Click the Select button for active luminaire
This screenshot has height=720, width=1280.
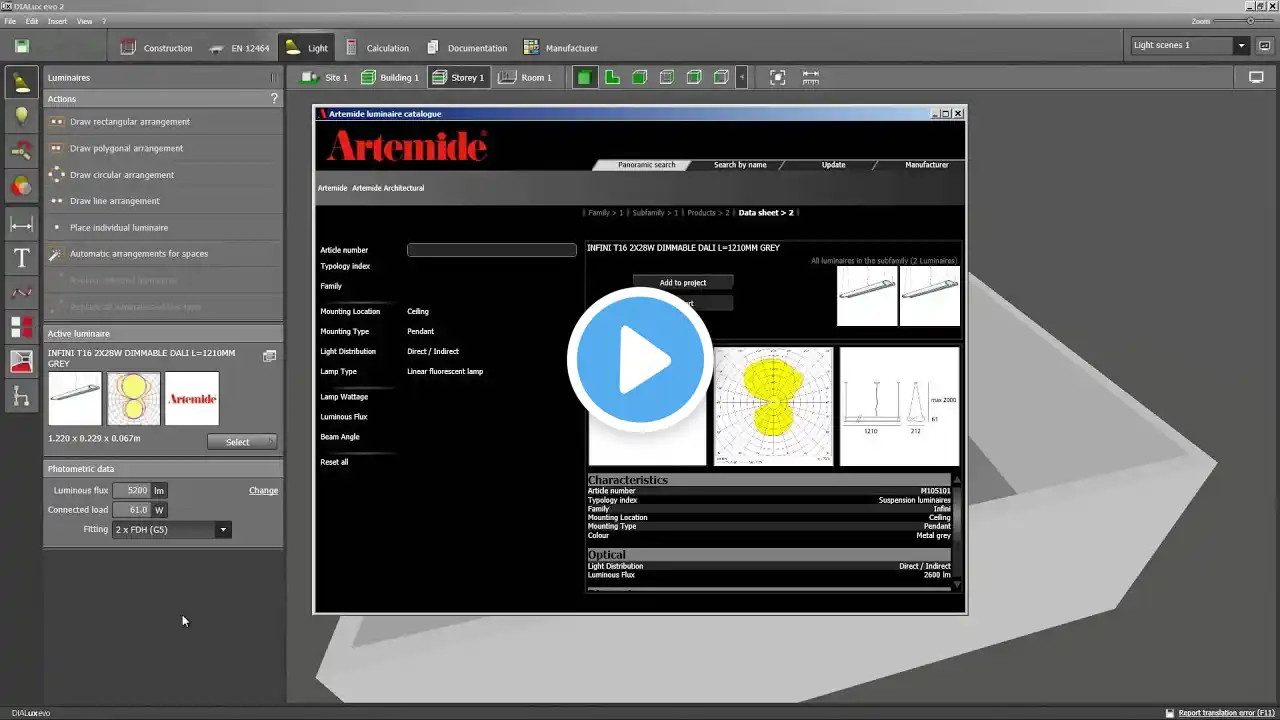(242, 442)
